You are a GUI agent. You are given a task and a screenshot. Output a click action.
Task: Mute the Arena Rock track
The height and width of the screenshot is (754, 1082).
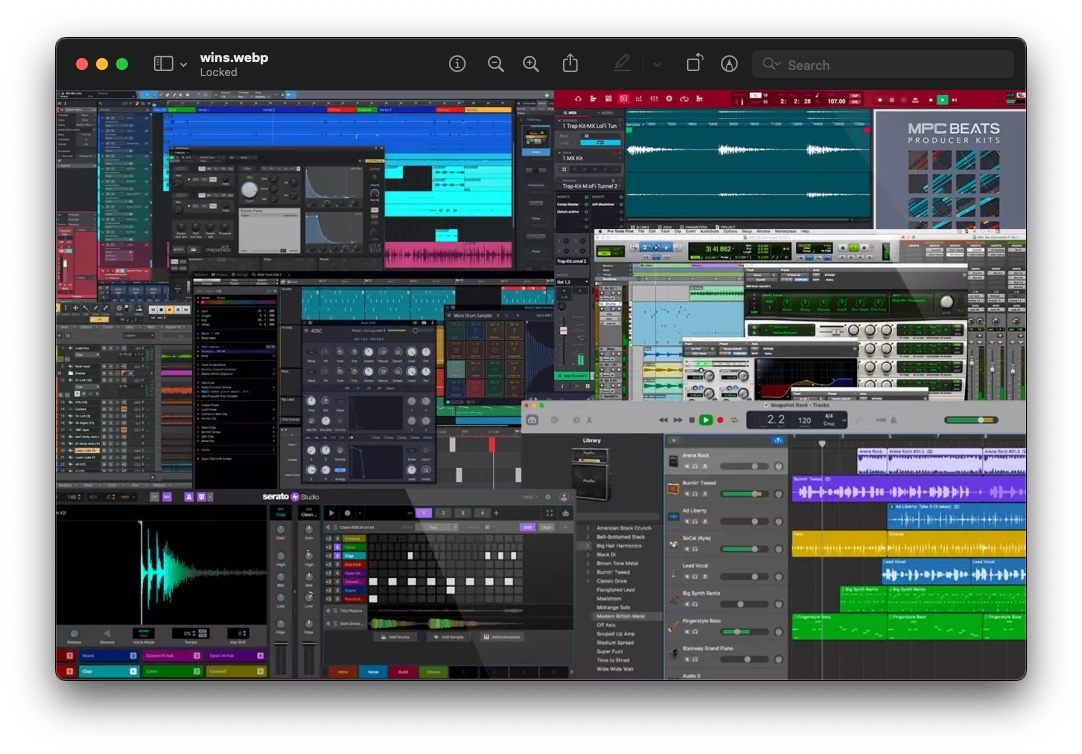pyautogui.click(x=687, y=467)
